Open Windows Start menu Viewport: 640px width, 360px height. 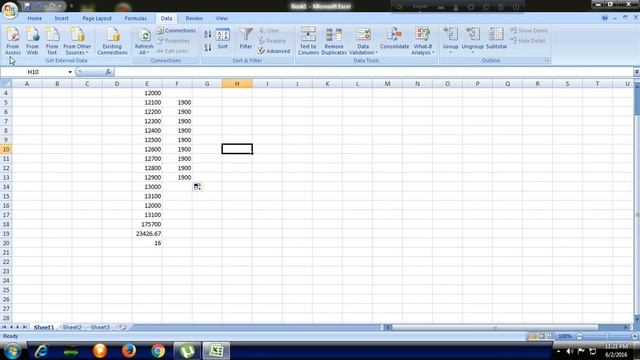[12, 351]
